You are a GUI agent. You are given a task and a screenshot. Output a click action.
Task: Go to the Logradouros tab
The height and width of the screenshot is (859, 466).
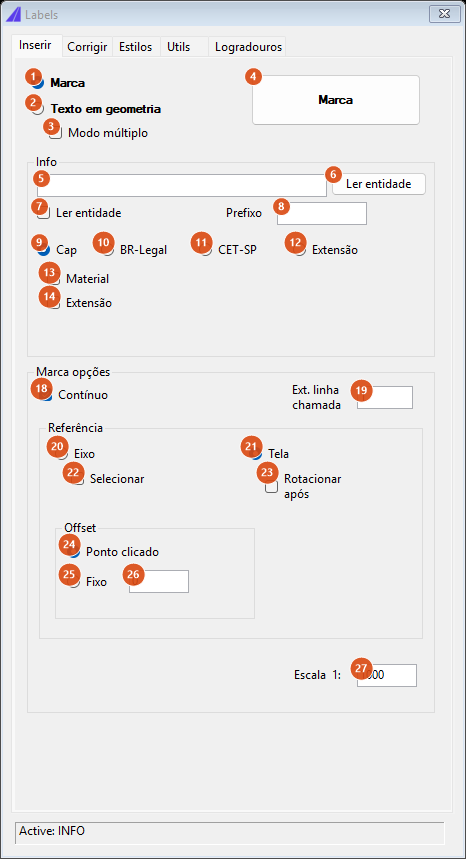click(248, 47)
